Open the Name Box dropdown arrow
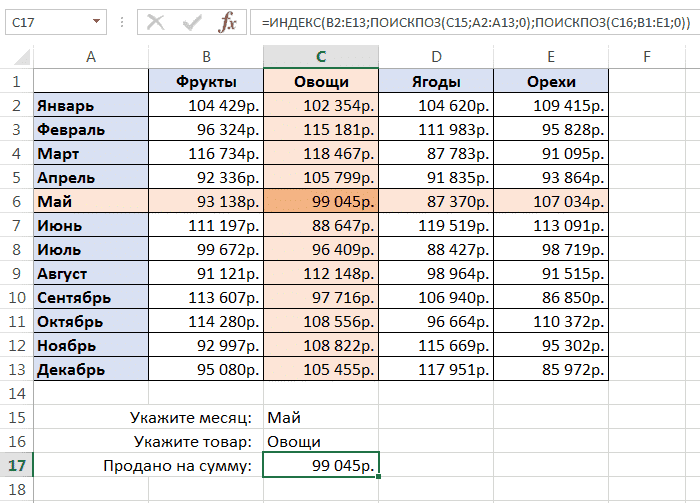 click(x=96, y=21)
